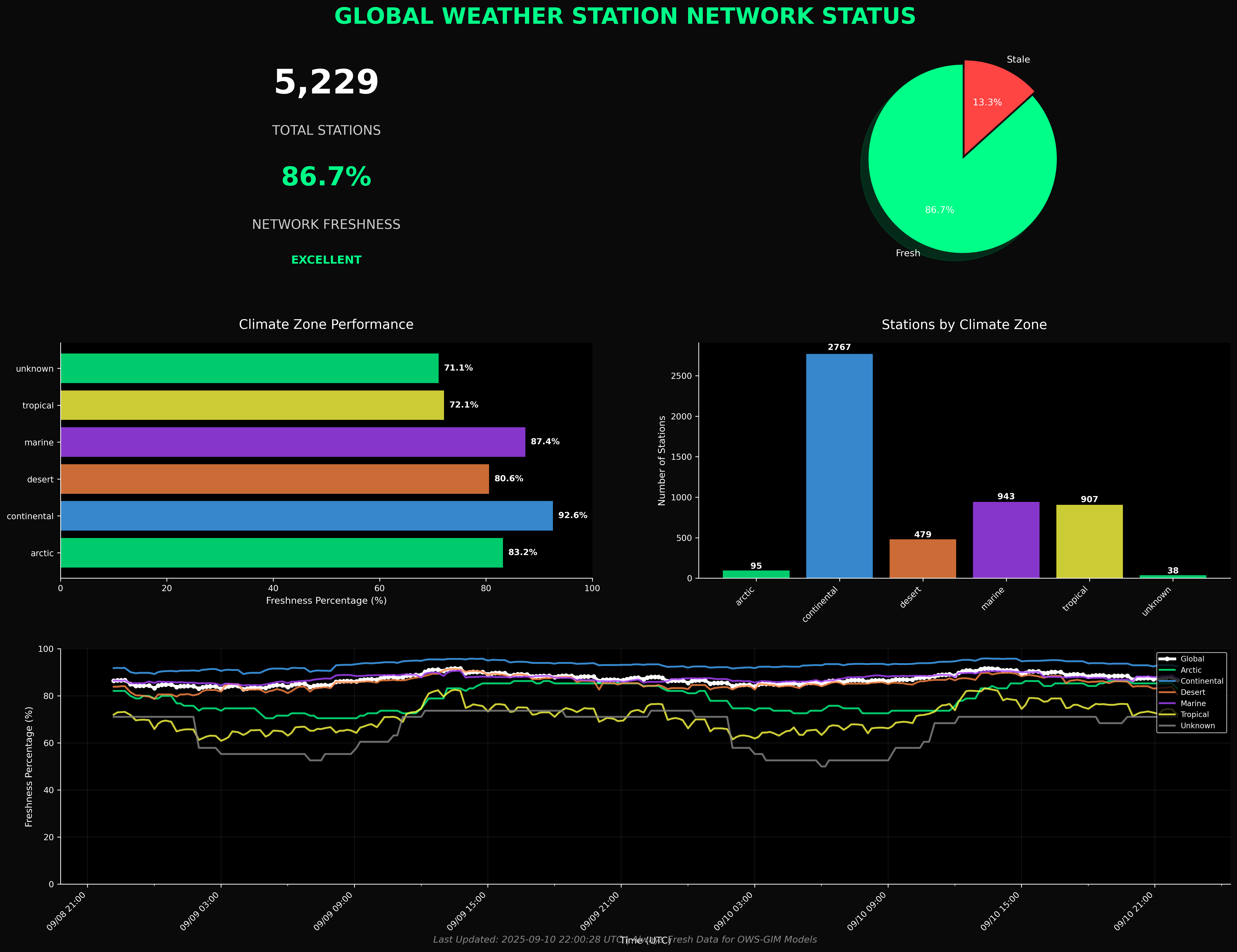Select the purple marine freshness bar
The height and width of the screenshot is (952, 1237).
click(293, 442)
